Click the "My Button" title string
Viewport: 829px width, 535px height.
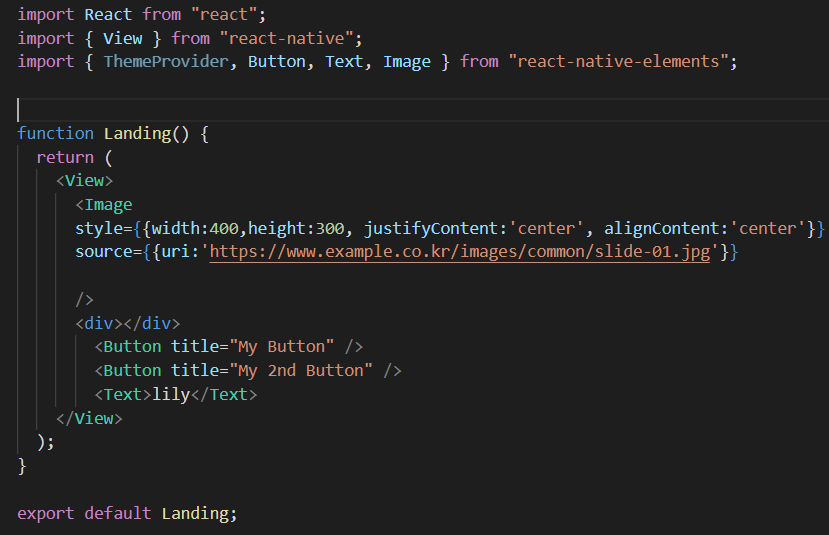point(282,347)
